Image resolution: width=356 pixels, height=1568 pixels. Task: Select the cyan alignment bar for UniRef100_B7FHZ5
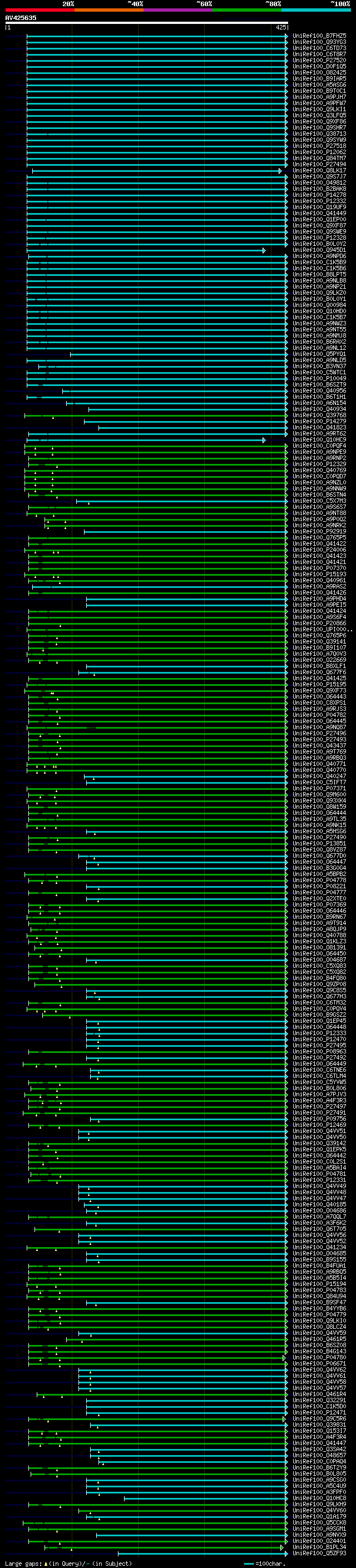[x=157, y=36]
